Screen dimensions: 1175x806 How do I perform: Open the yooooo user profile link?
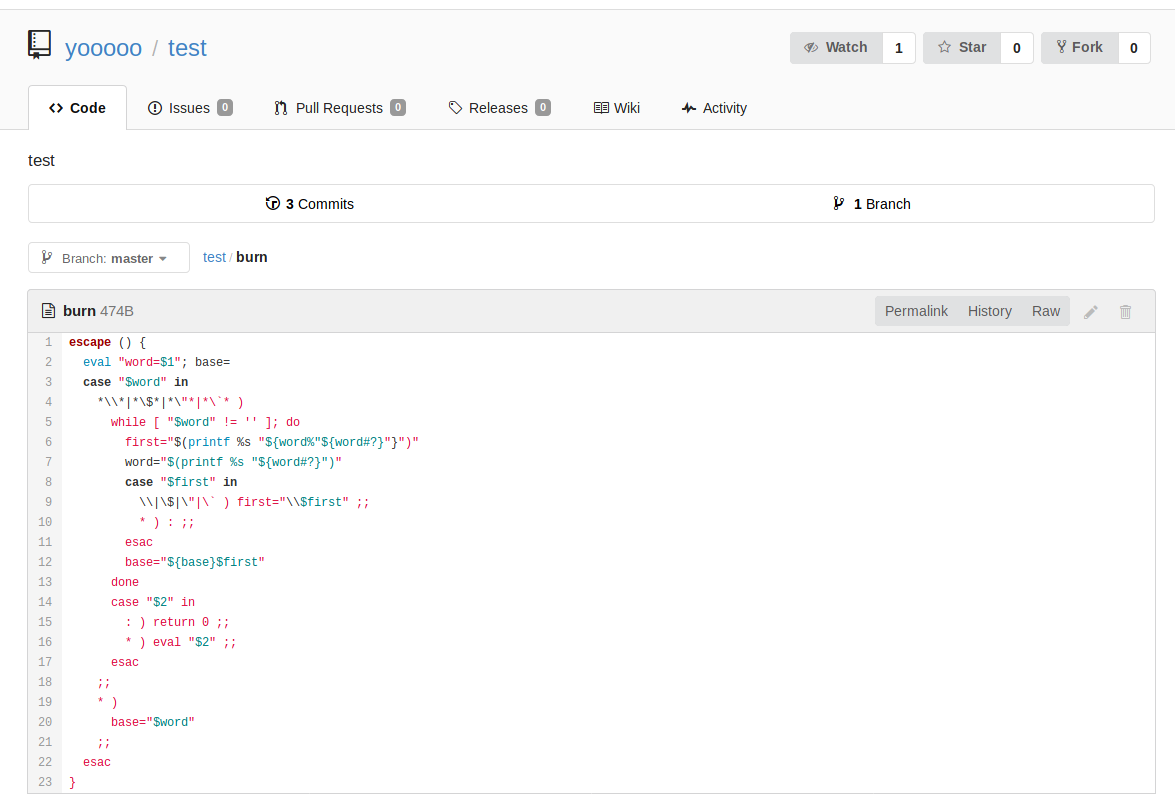pyautogui.click(x=103, y=48)
